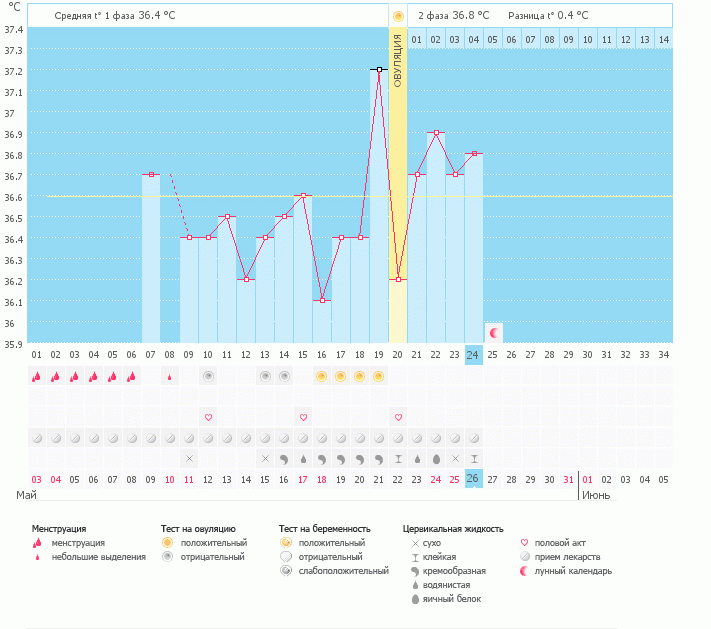The width and height of the screenshot is (711, 629).
Task: Click the intercourse heart icon on day 15
Action: (x=303, y=417)
